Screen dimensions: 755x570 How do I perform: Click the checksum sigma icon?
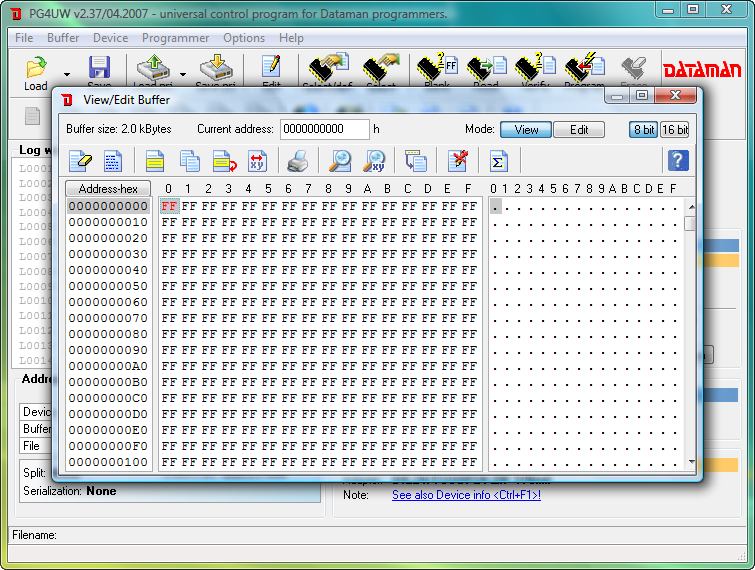(498, 161)
